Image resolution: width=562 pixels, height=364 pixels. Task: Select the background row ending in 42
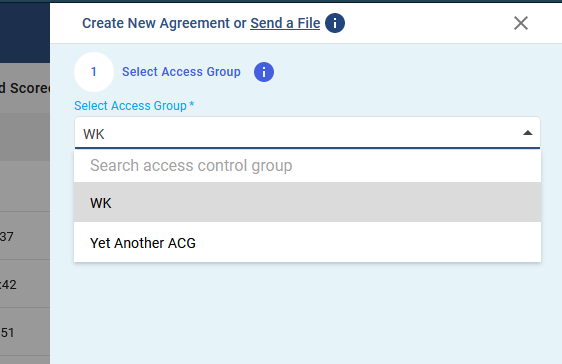25,284
